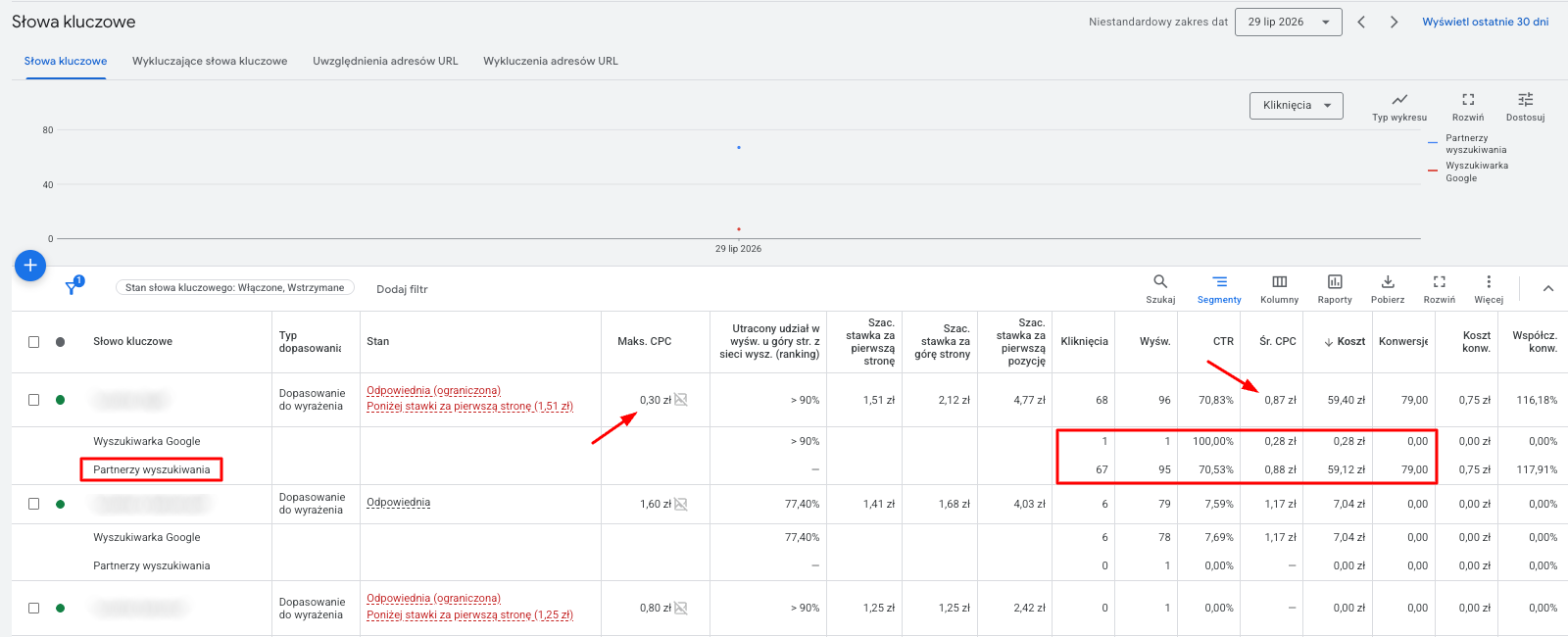Open the Typ wykresu chart type icon

1399,100
